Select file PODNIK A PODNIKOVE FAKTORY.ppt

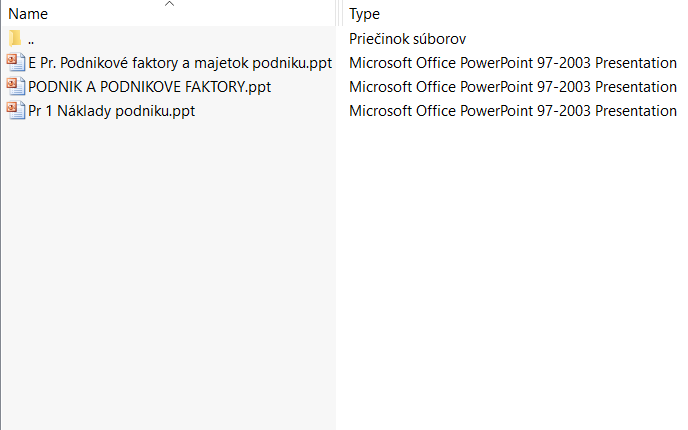point(150,87)
